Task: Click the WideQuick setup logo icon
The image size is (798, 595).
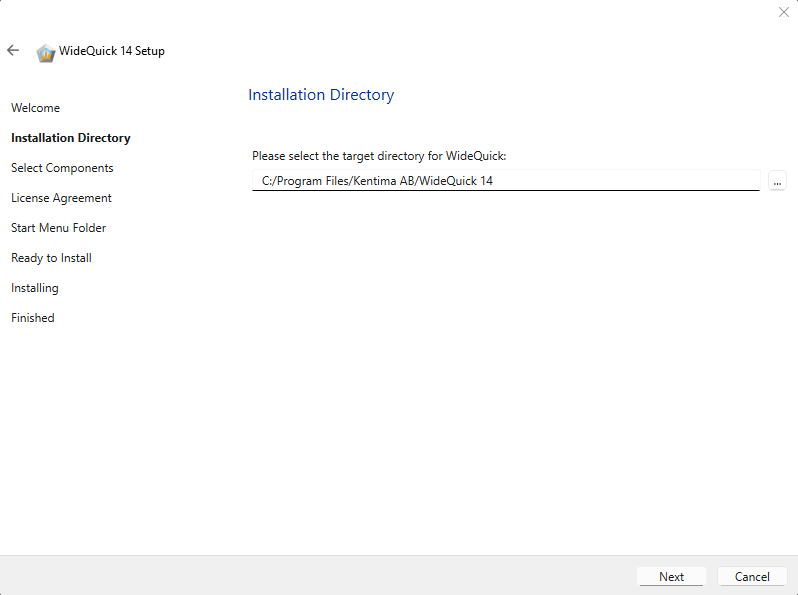Action: pos(45,53)
